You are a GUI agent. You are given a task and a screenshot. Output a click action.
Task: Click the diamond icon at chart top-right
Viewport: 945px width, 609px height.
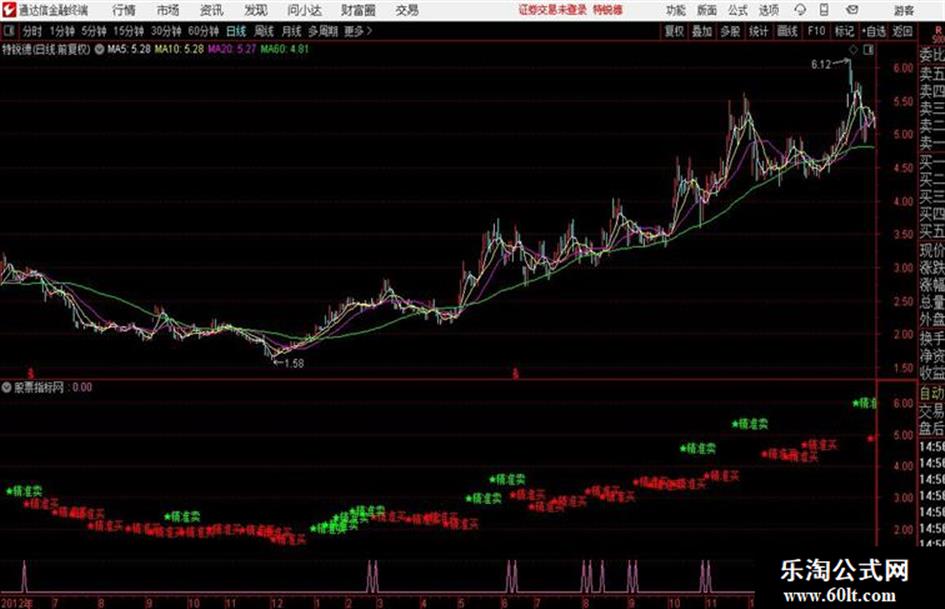(853, 50)
